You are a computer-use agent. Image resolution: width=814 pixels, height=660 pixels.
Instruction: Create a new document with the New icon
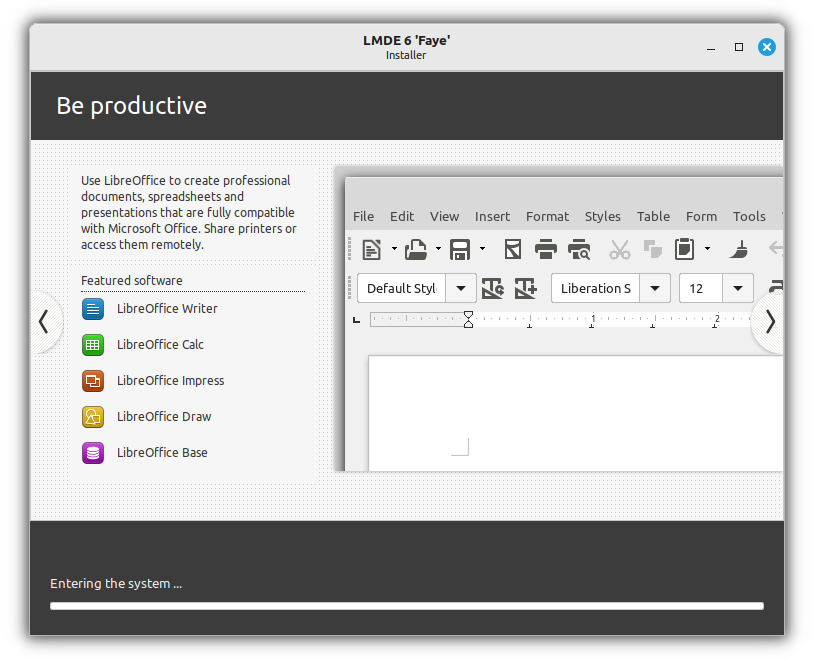[373, 248]
